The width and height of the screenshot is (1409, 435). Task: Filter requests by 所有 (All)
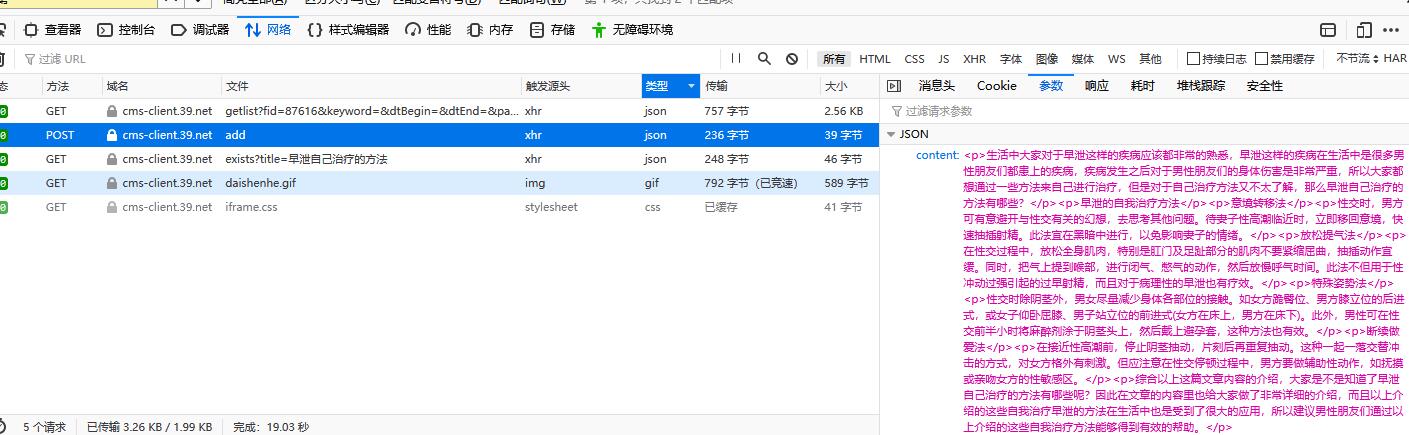pos(834,59)
